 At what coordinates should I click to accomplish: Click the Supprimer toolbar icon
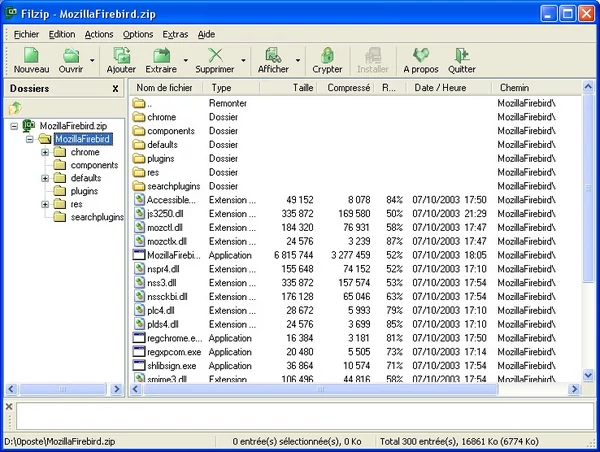coord(215,55)
